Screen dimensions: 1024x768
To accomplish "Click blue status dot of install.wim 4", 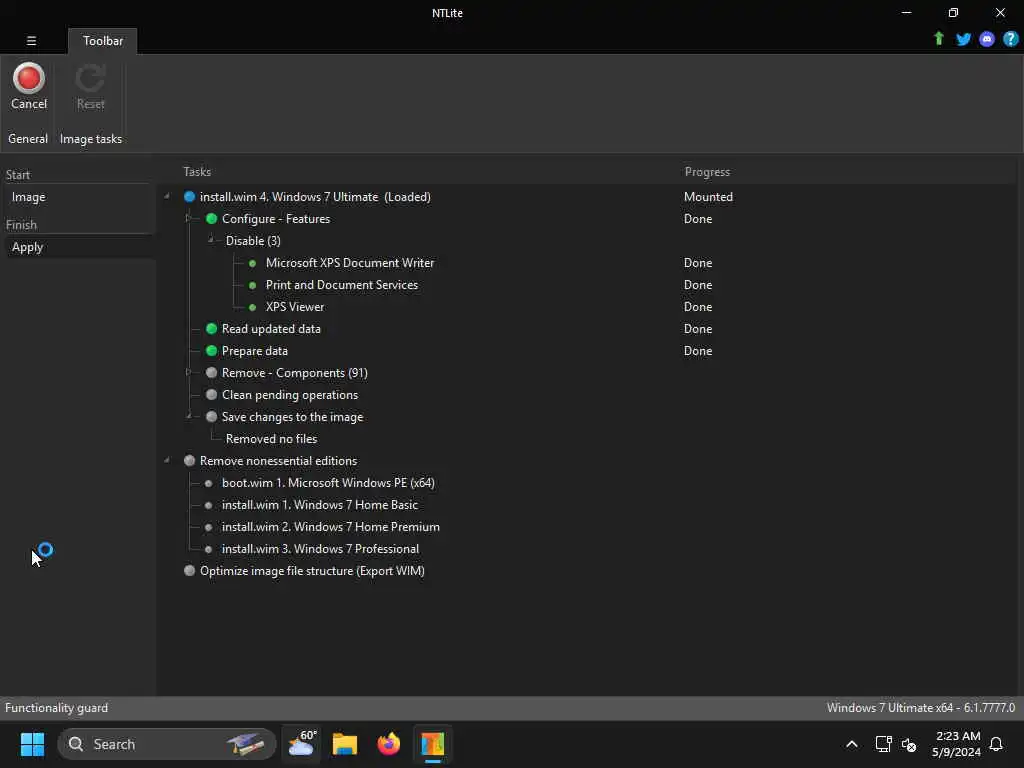I will click(189, 197).
